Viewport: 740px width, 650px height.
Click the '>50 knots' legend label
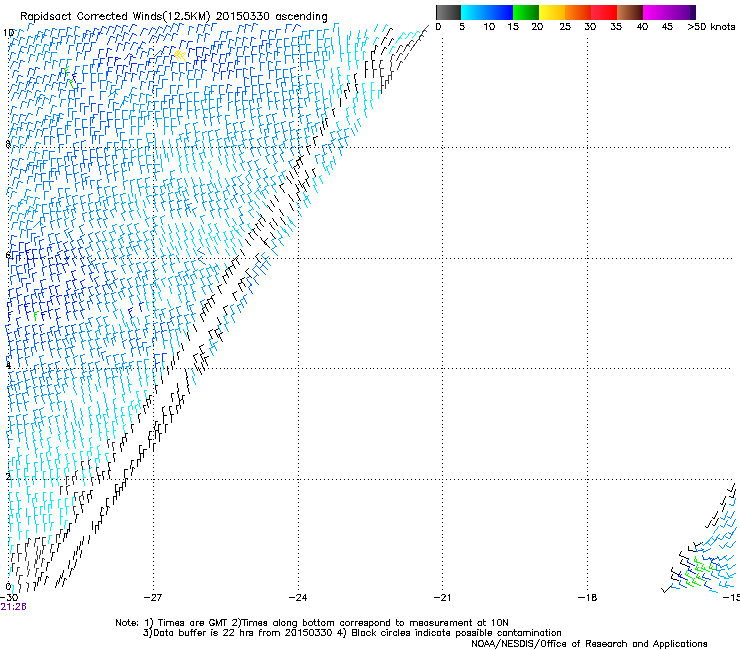pos(711,27)
